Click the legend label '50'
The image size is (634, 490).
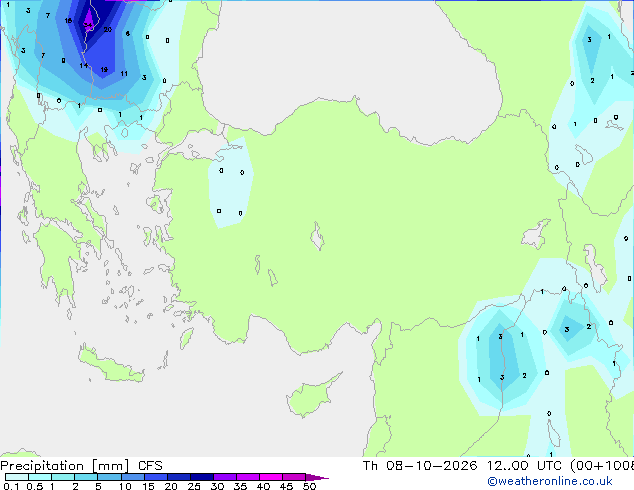point(309,486)
